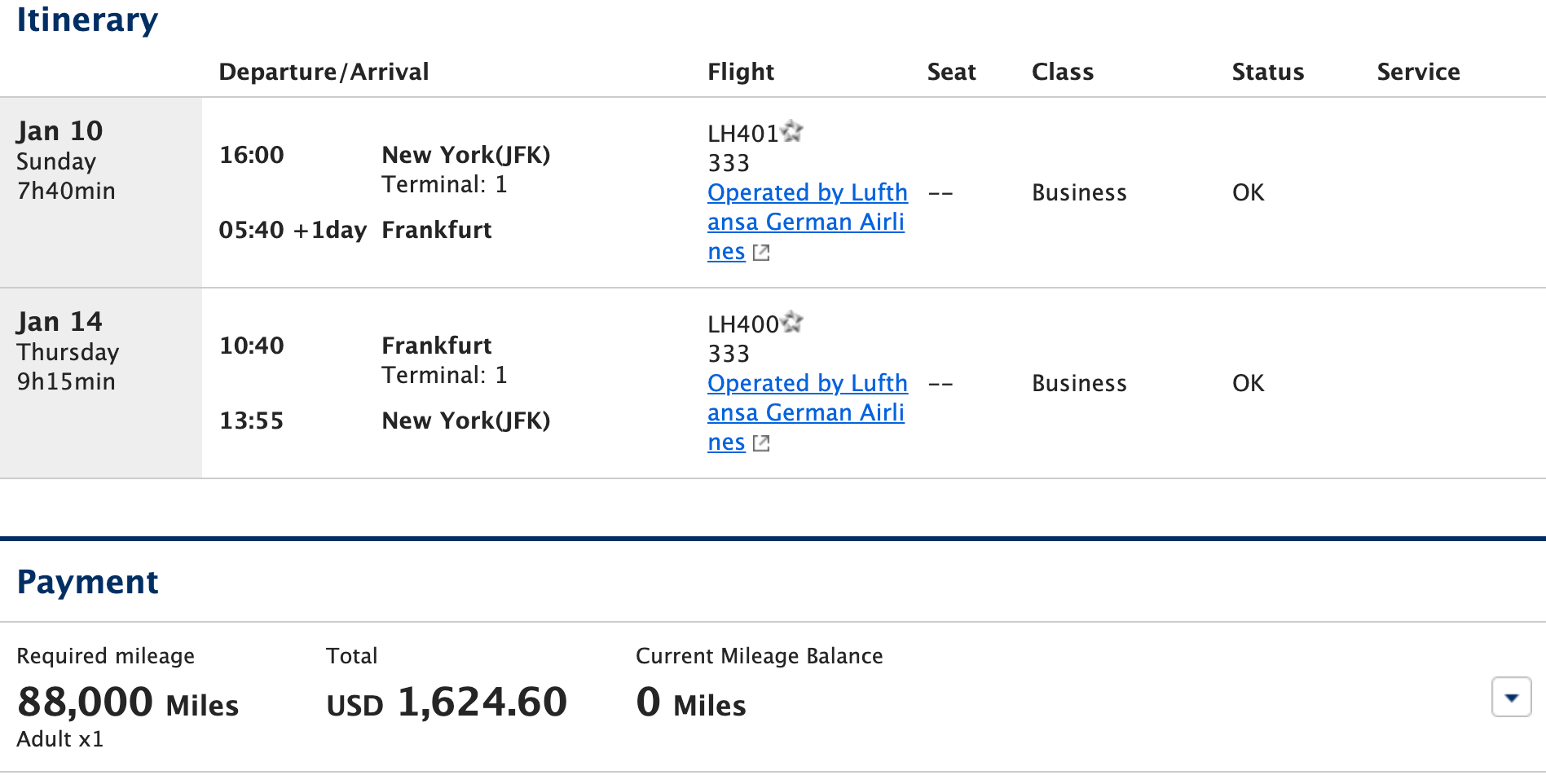Click the Departure/Arrival column header

click(324, 72)
